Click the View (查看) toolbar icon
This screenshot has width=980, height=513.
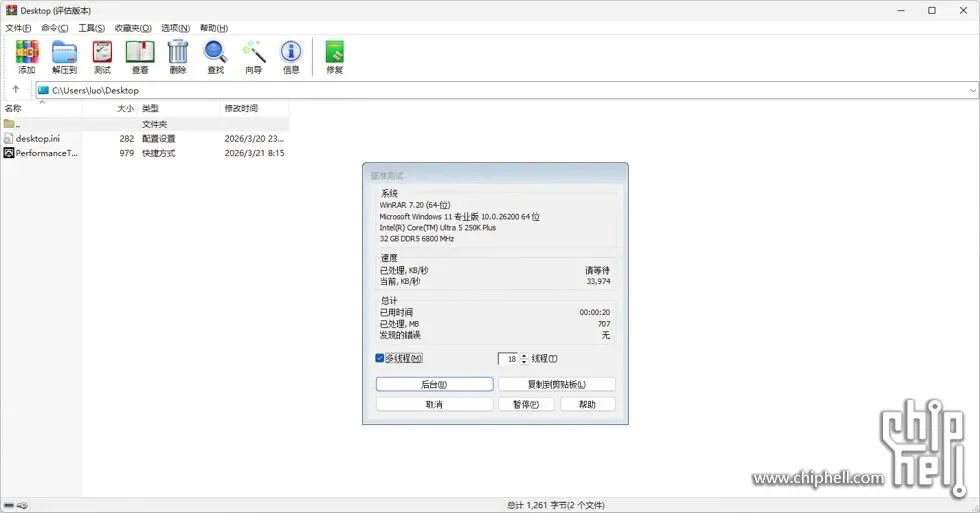click(x=140, y=57)
